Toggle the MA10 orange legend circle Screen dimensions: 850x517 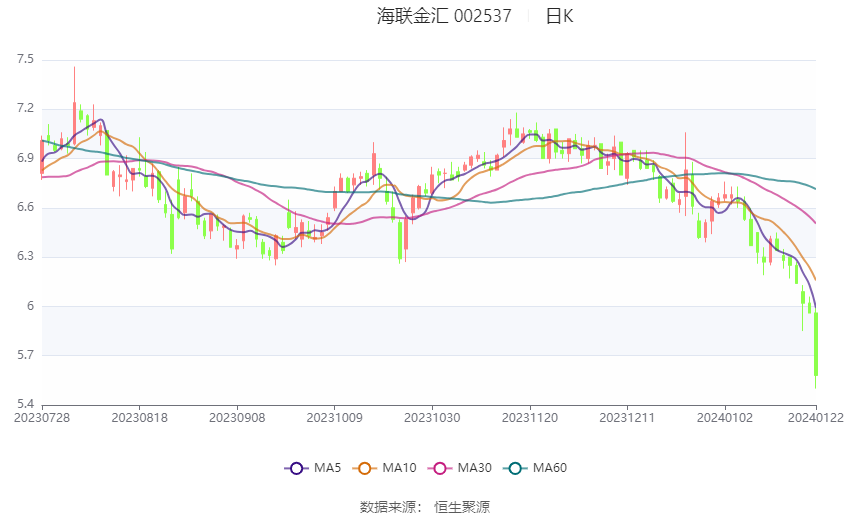[364, 468]
